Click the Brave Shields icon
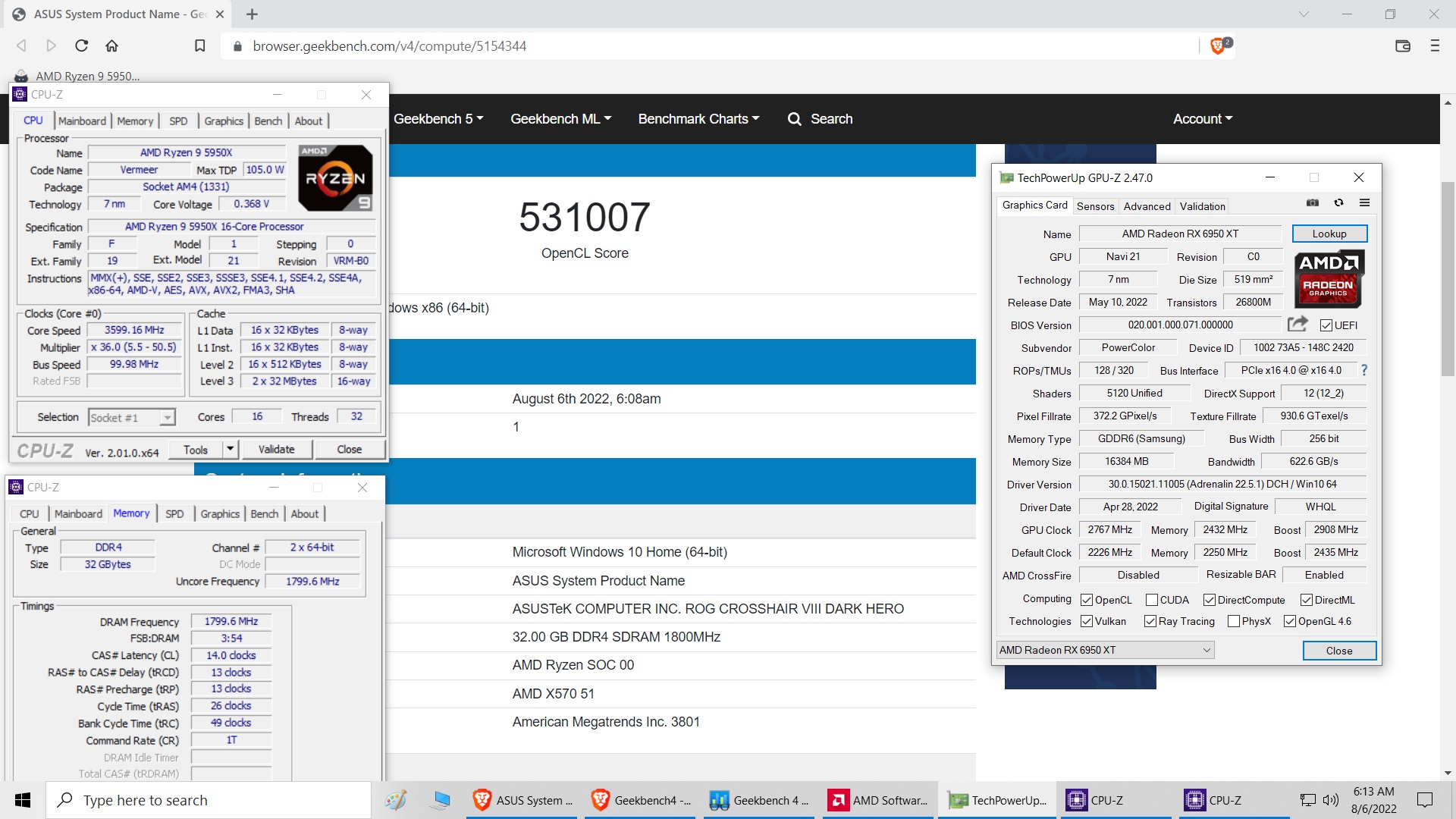The image size is (1456, 819). pyautogui.click(x=1217, y=45)
